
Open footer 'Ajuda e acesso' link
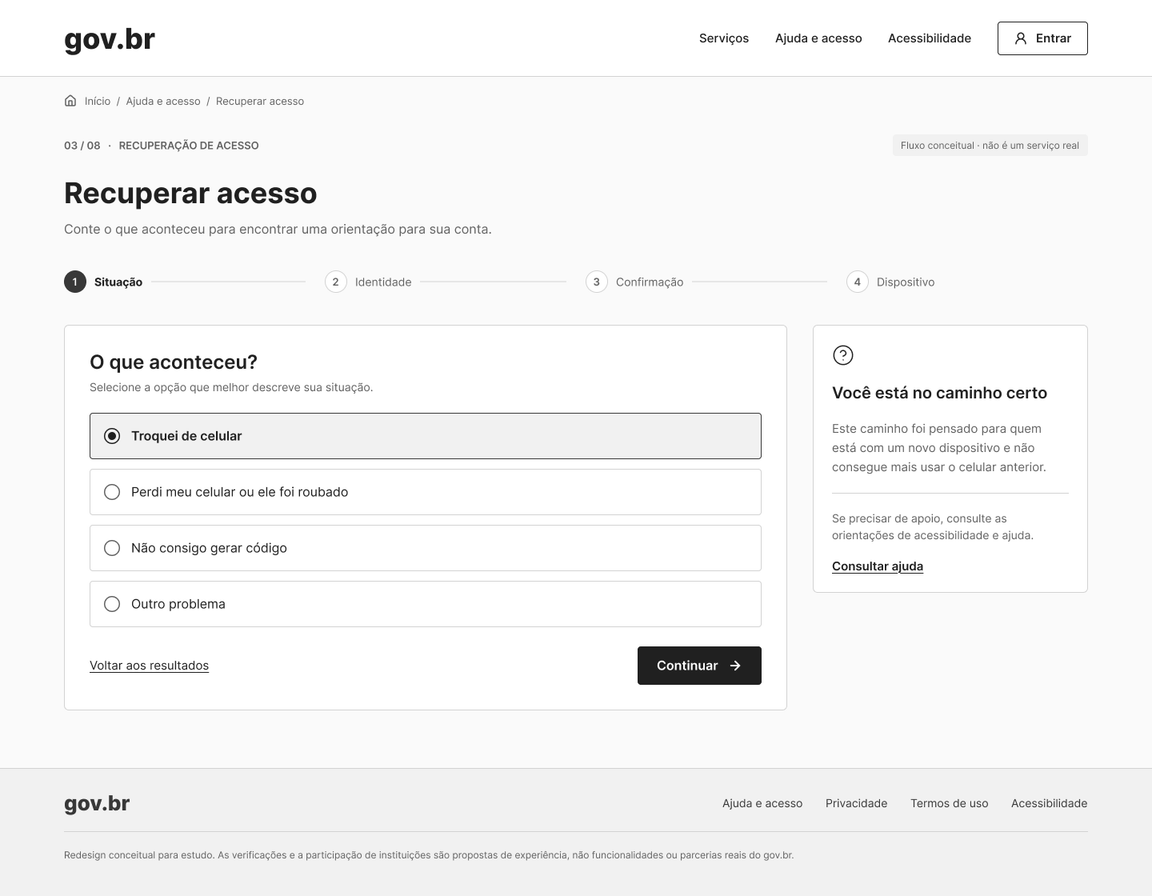coord(762,803)
